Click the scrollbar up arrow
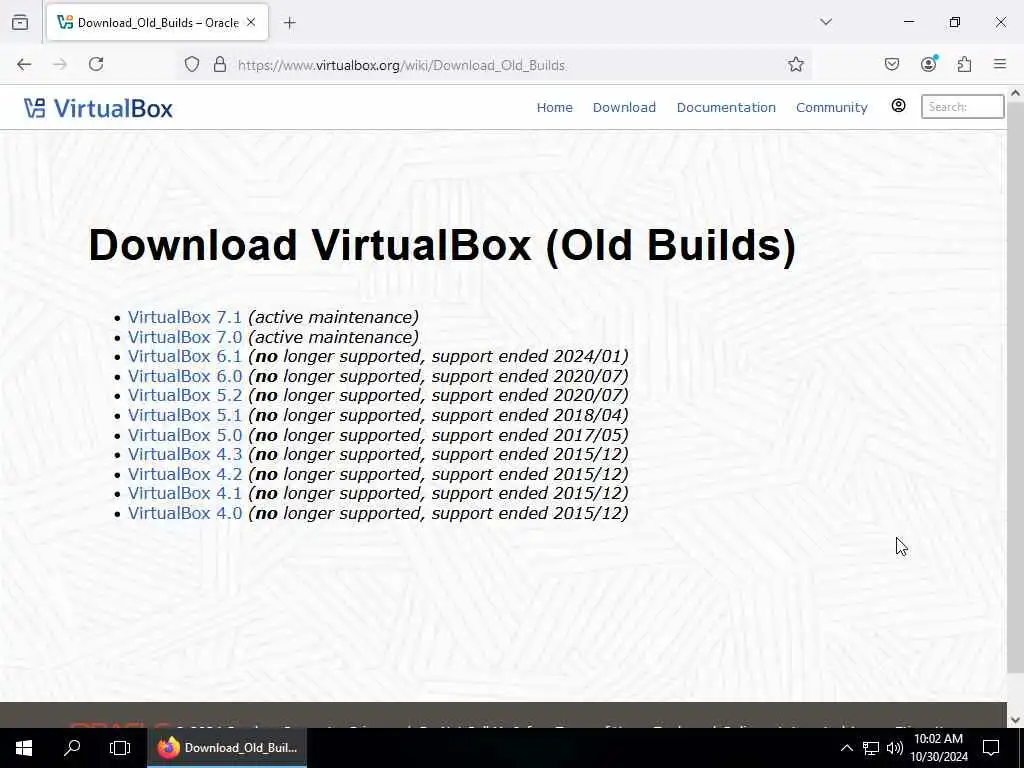This screenshot has height=768, width=1024. click(1016, 93)
